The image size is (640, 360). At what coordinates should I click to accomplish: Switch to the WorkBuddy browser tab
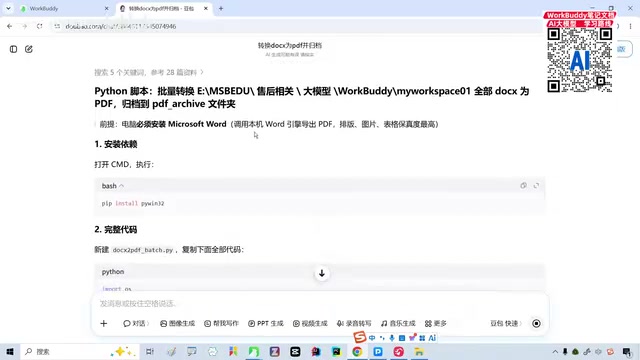61,9
